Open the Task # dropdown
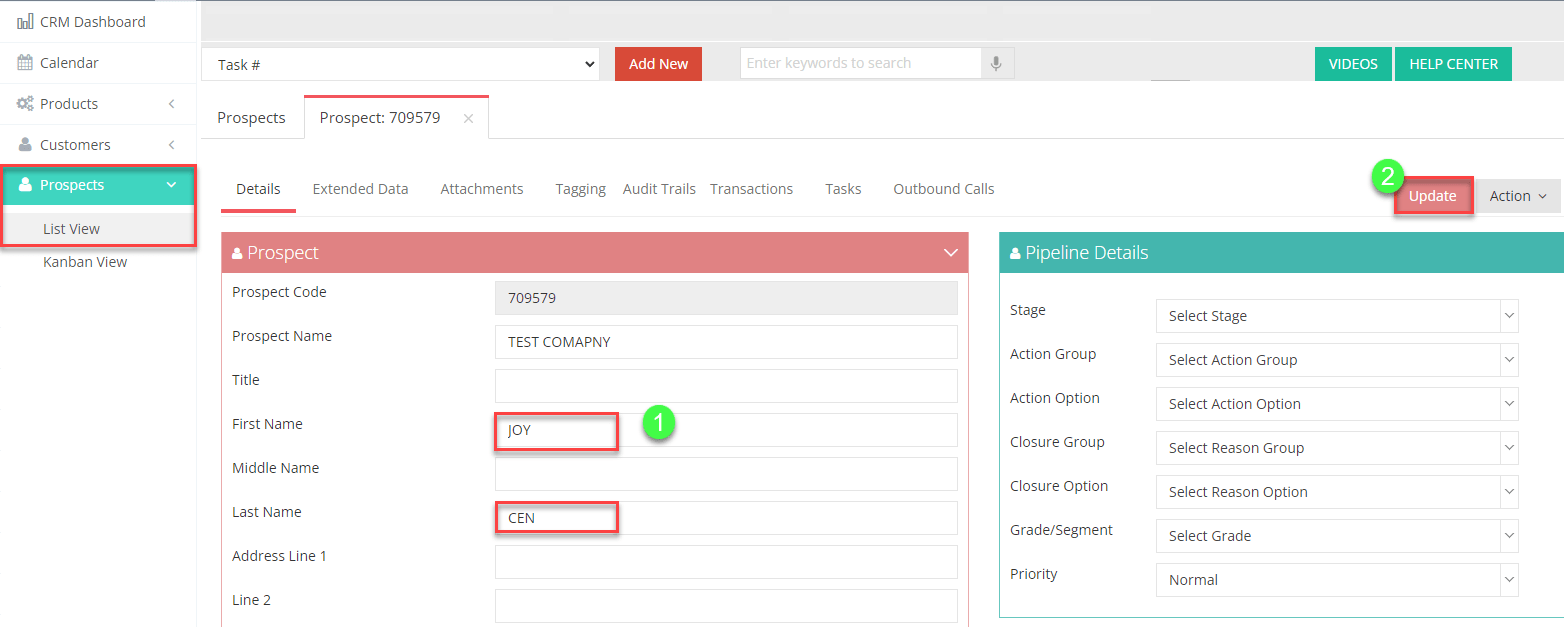Screen dimensions: 1564x627 [400, 64]
